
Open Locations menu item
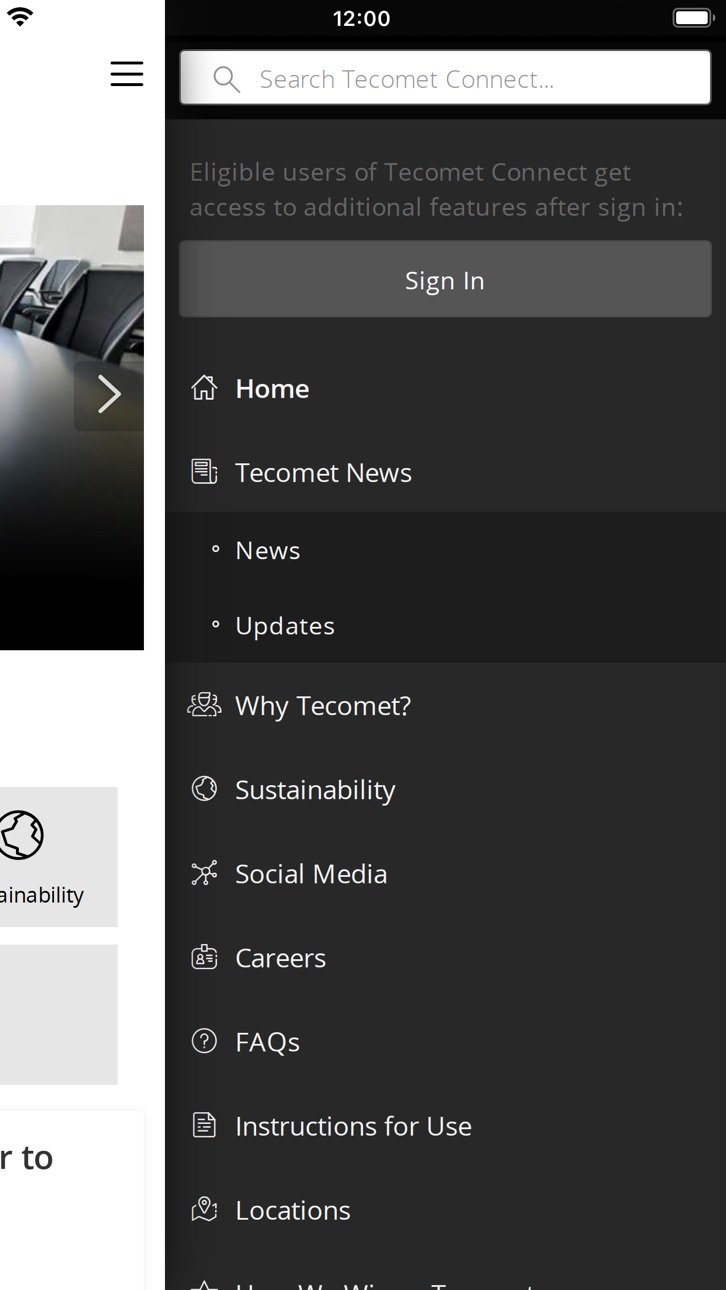tap(445, 1209)
